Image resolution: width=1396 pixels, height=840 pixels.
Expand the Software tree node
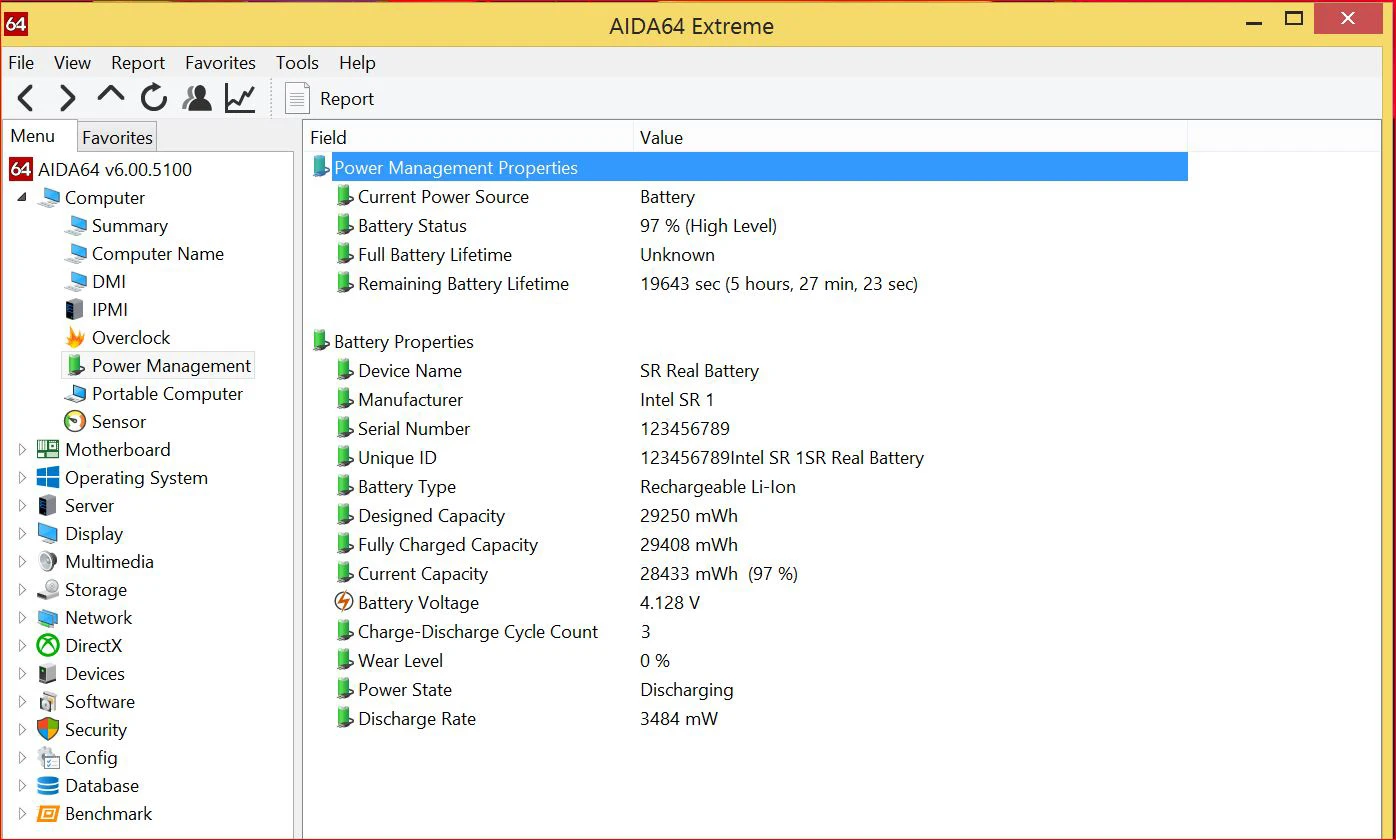22,702
